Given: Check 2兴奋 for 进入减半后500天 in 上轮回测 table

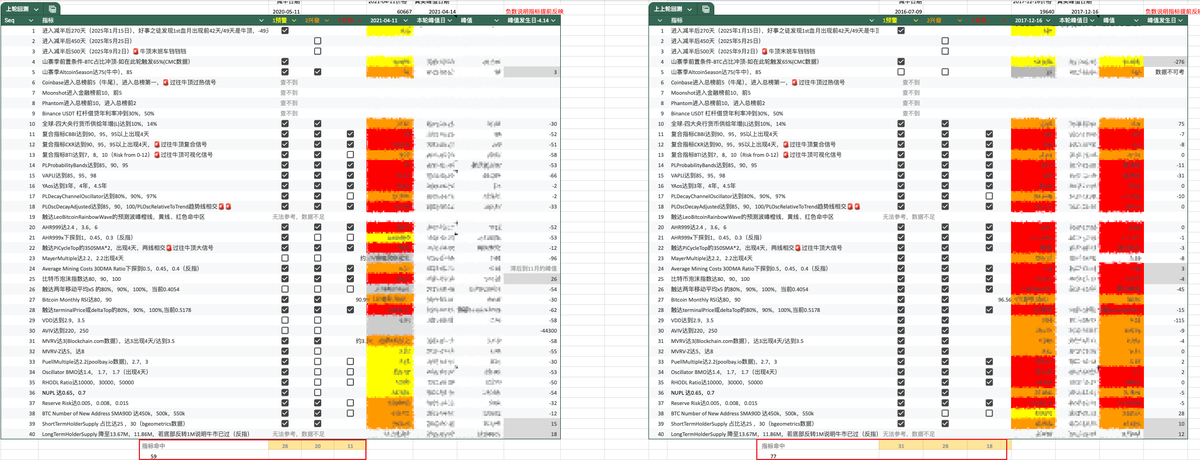Looking at the screenshot, I should pyautogui.click(x=317, y=51).
